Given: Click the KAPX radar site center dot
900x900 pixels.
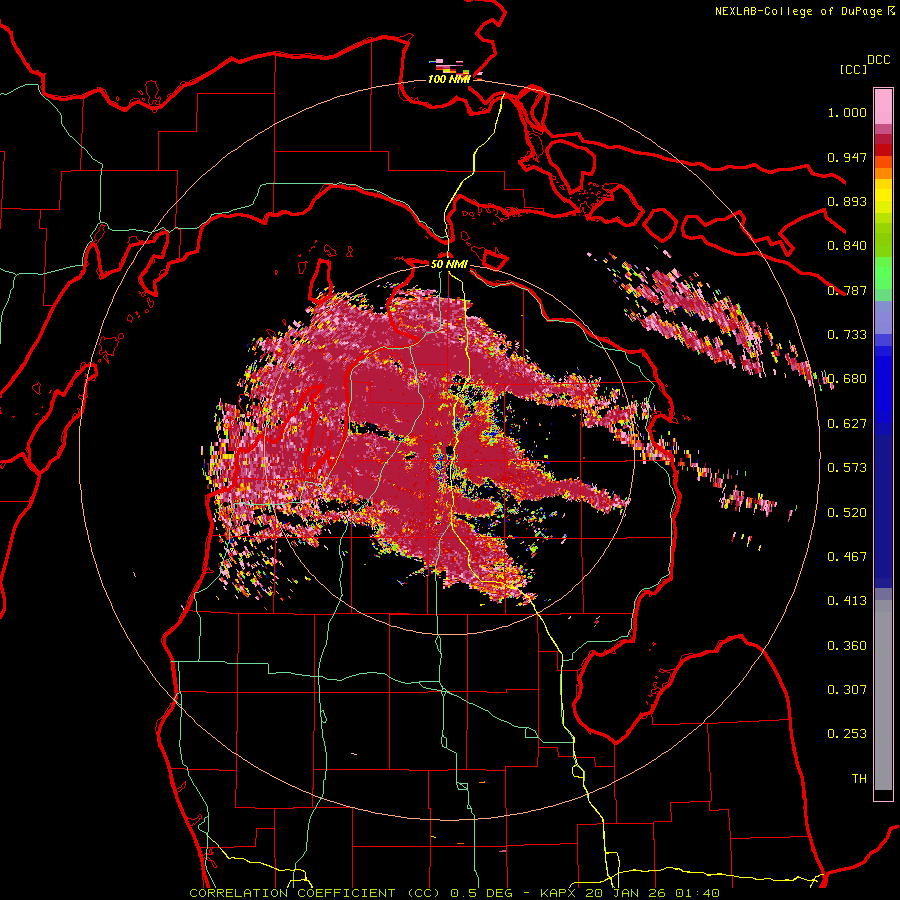Looking at the screenshot, I should (448, 449).
